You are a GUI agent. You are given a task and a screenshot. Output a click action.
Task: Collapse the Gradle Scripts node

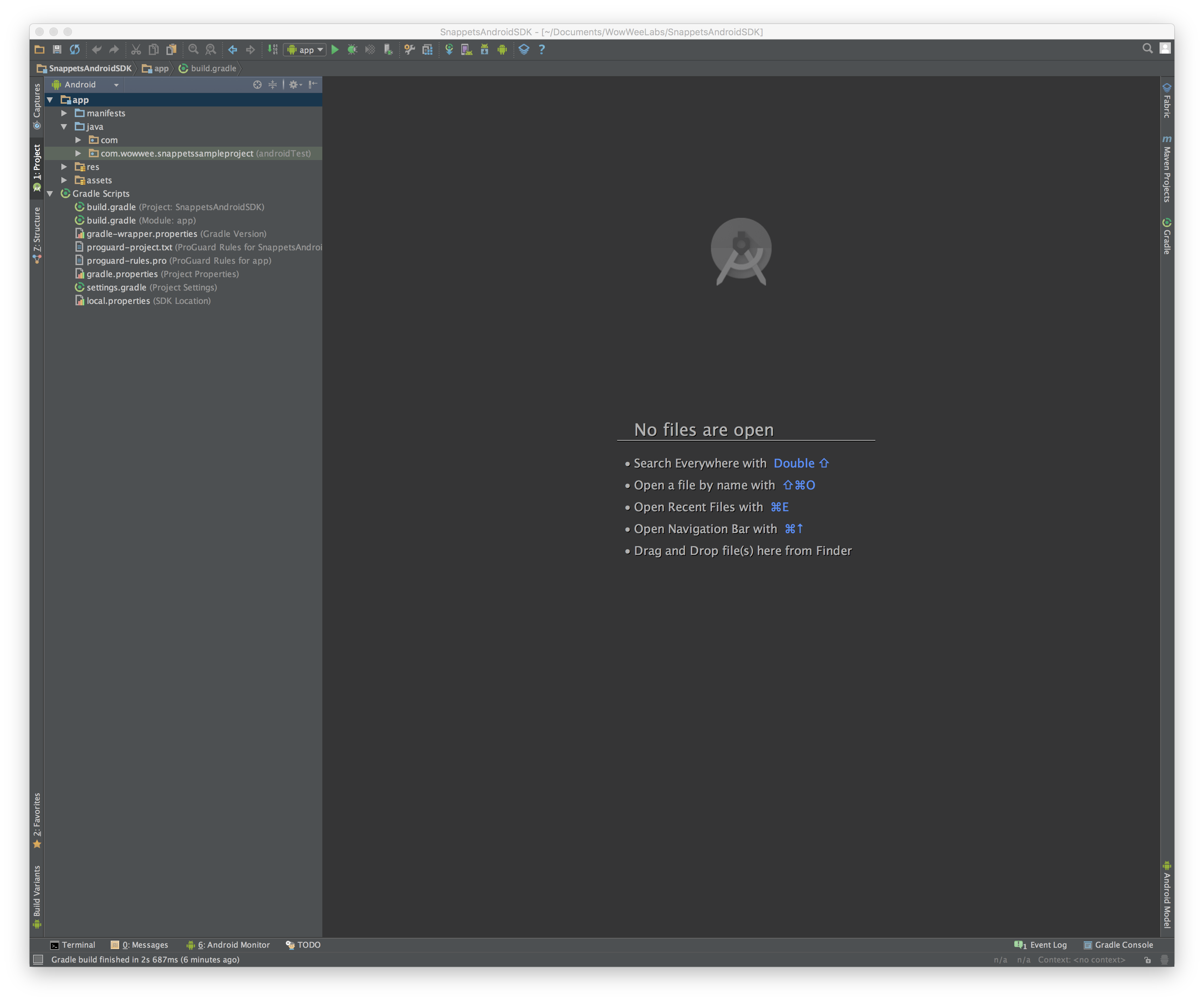pyautogui.click(x=50, y=194)
